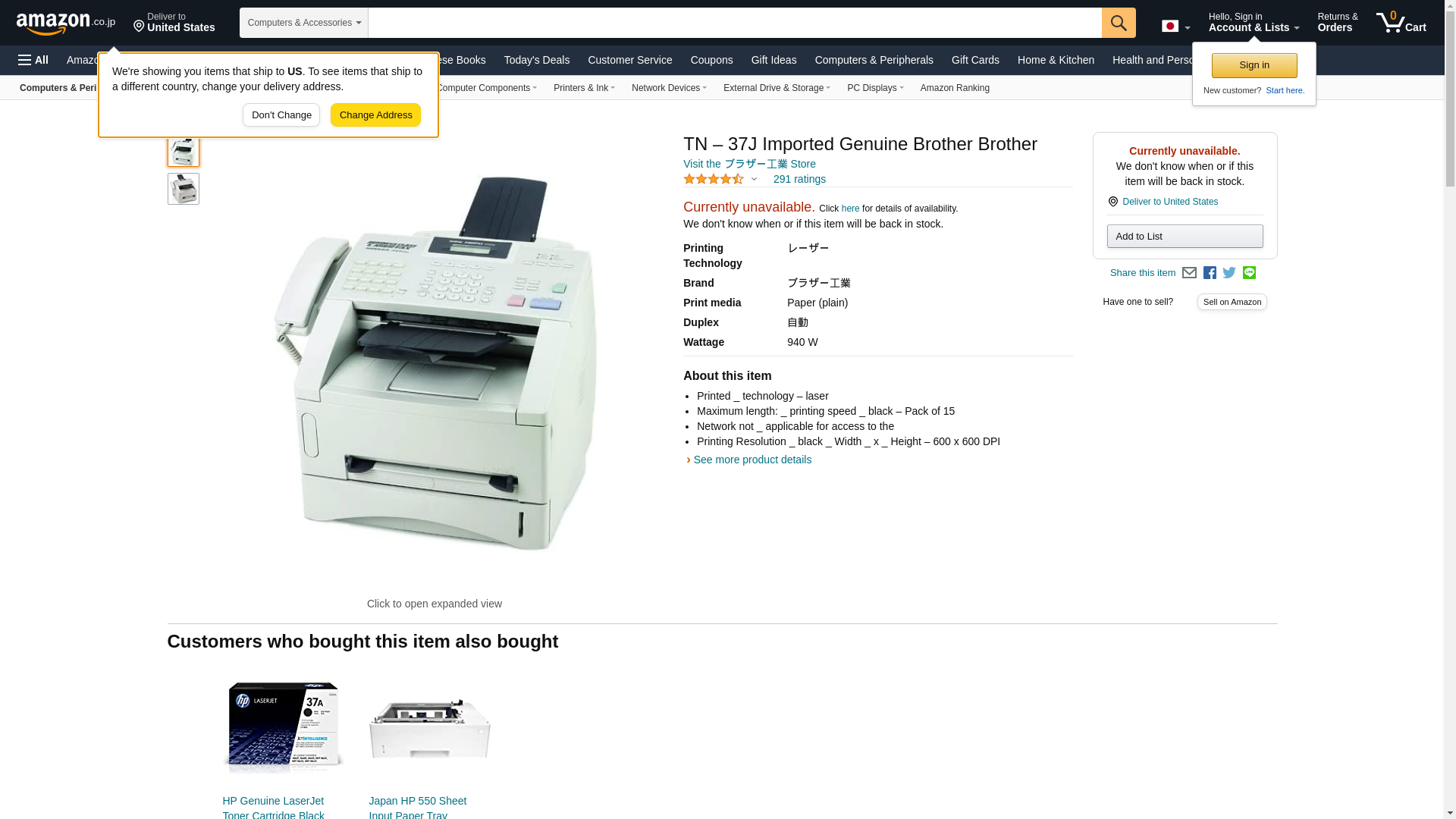Image resolution: width=1456 pixels, height=819 pixels.
Task: Open the All hamburger menu
Action: (x=33, y=60)
